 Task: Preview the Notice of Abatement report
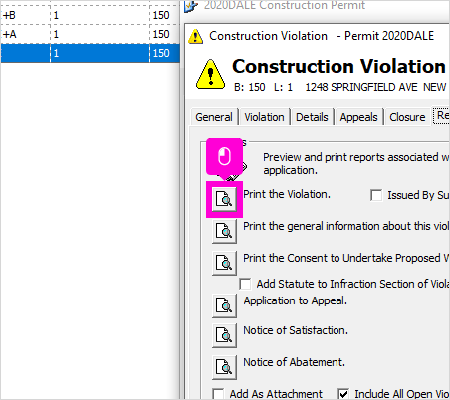224,367
